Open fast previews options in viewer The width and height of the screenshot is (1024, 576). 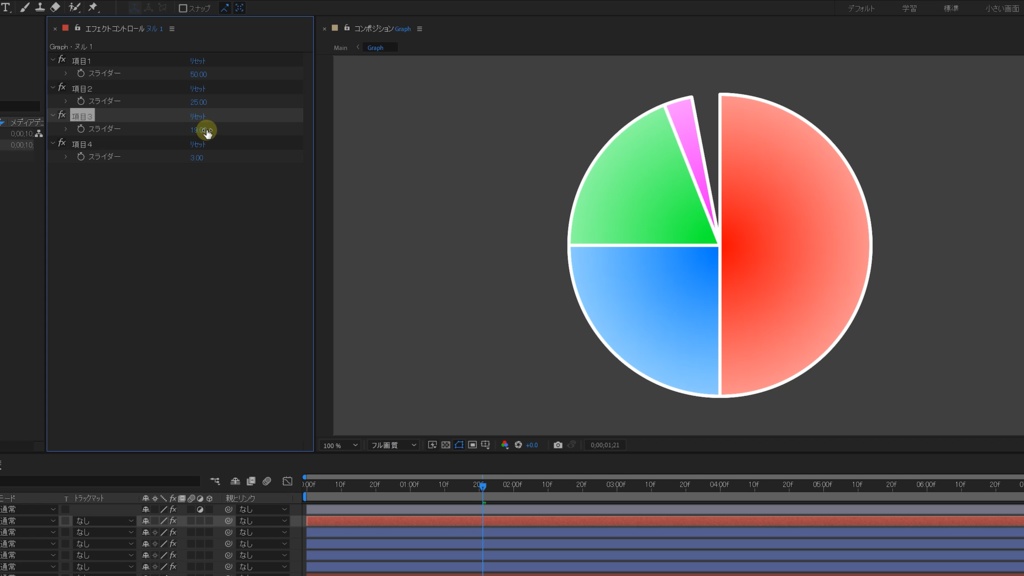[x=432, y=445]
